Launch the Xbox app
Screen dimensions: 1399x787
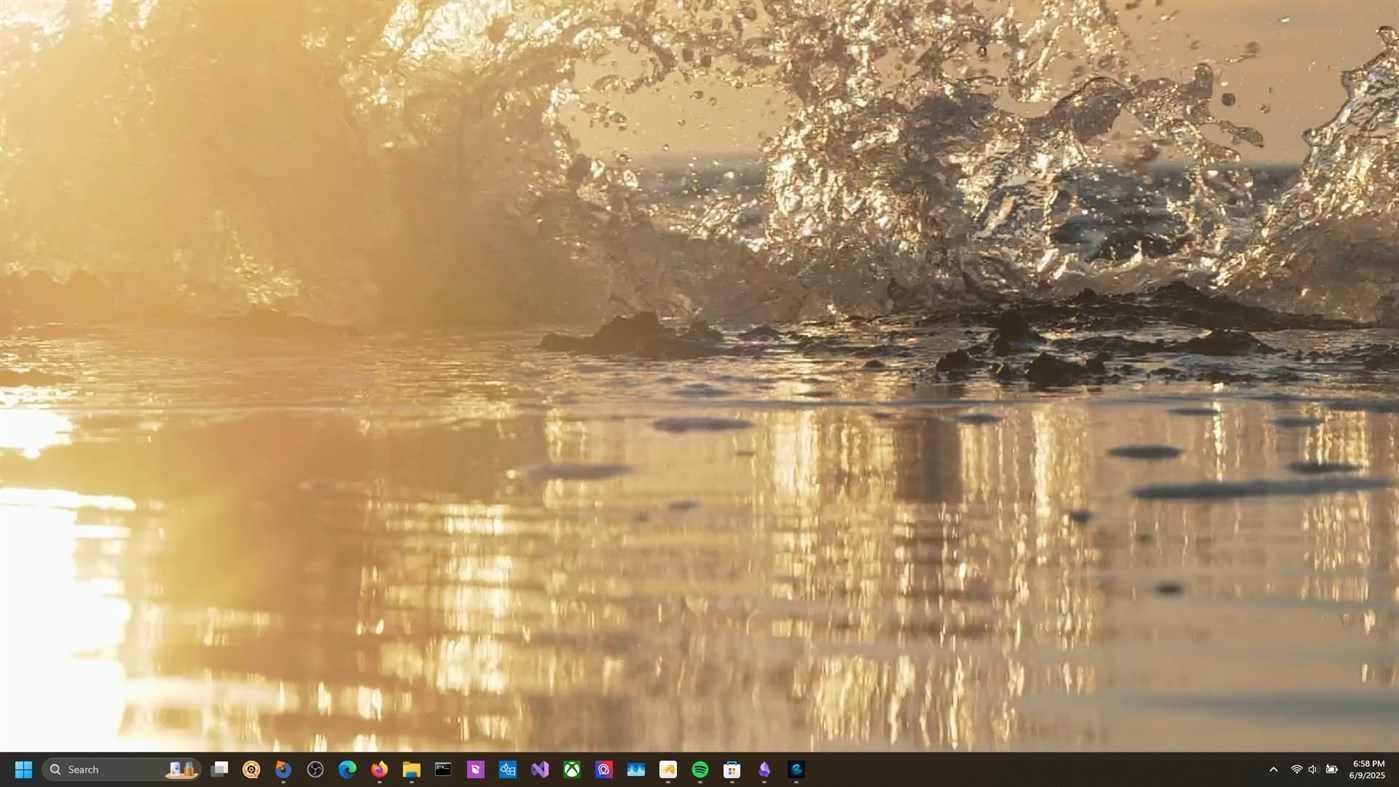(572, 769)
